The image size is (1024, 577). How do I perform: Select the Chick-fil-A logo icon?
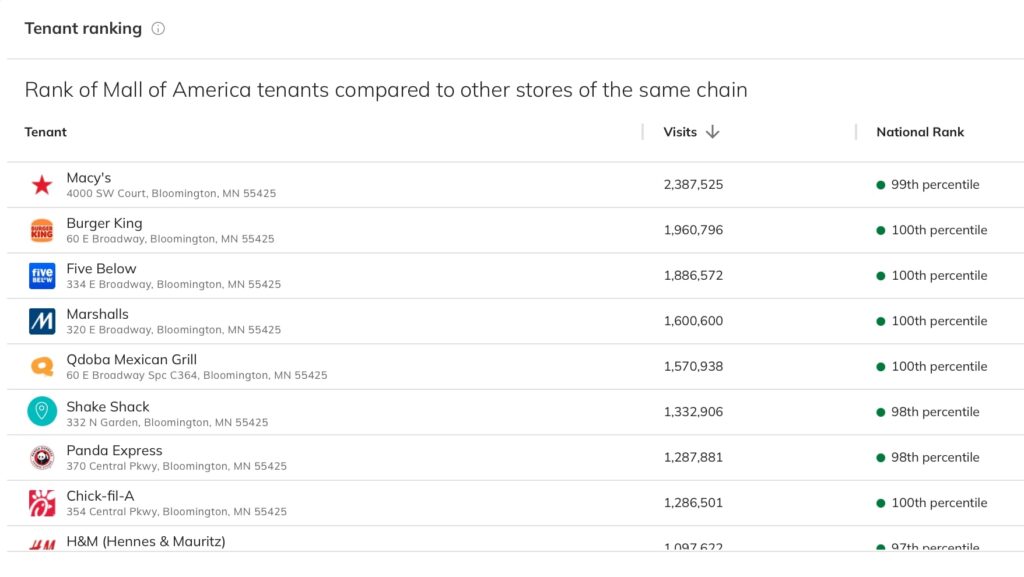pos(41,502)
